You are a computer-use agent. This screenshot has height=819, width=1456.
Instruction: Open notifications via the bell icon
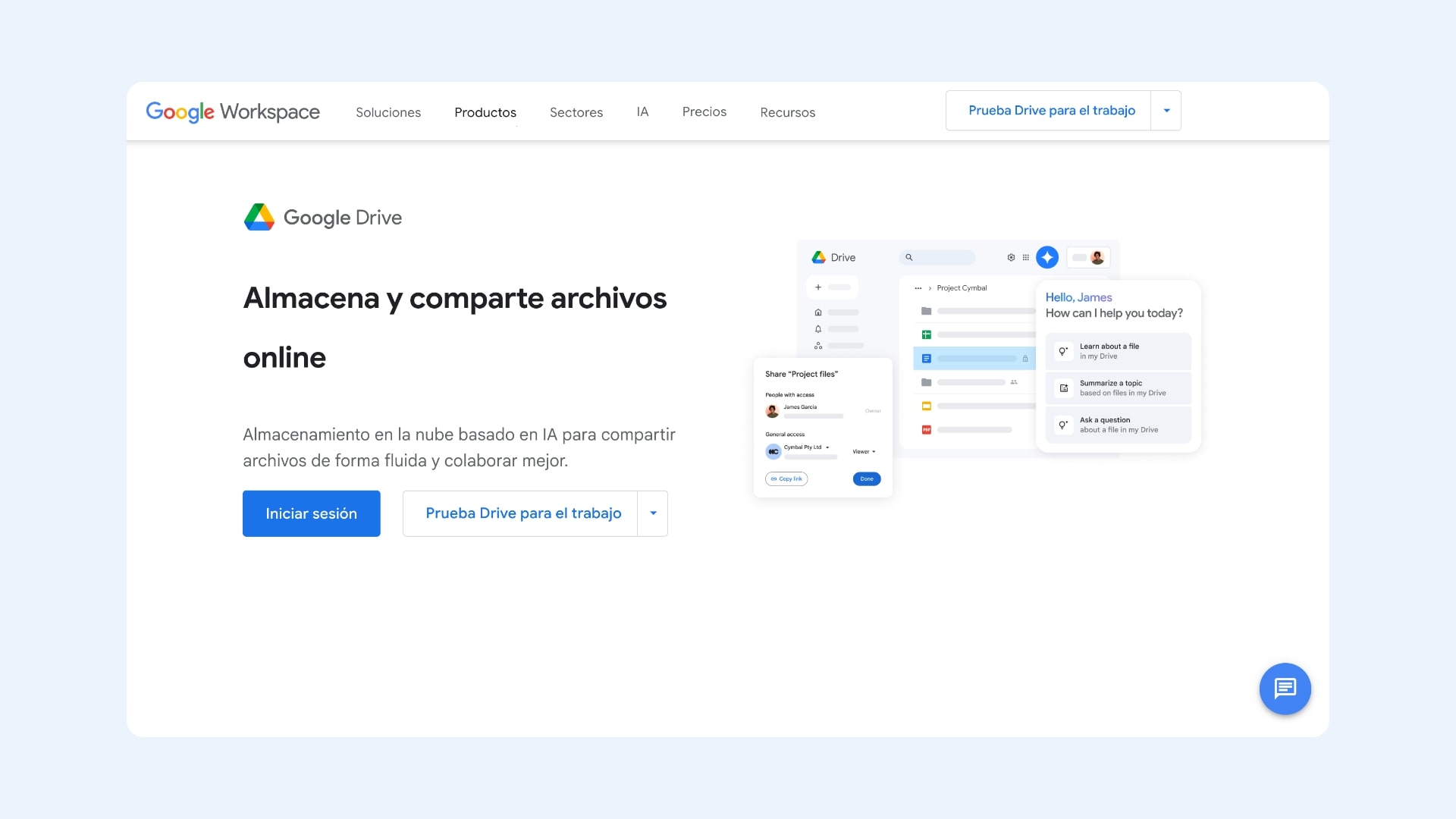[x=818, y=328]
